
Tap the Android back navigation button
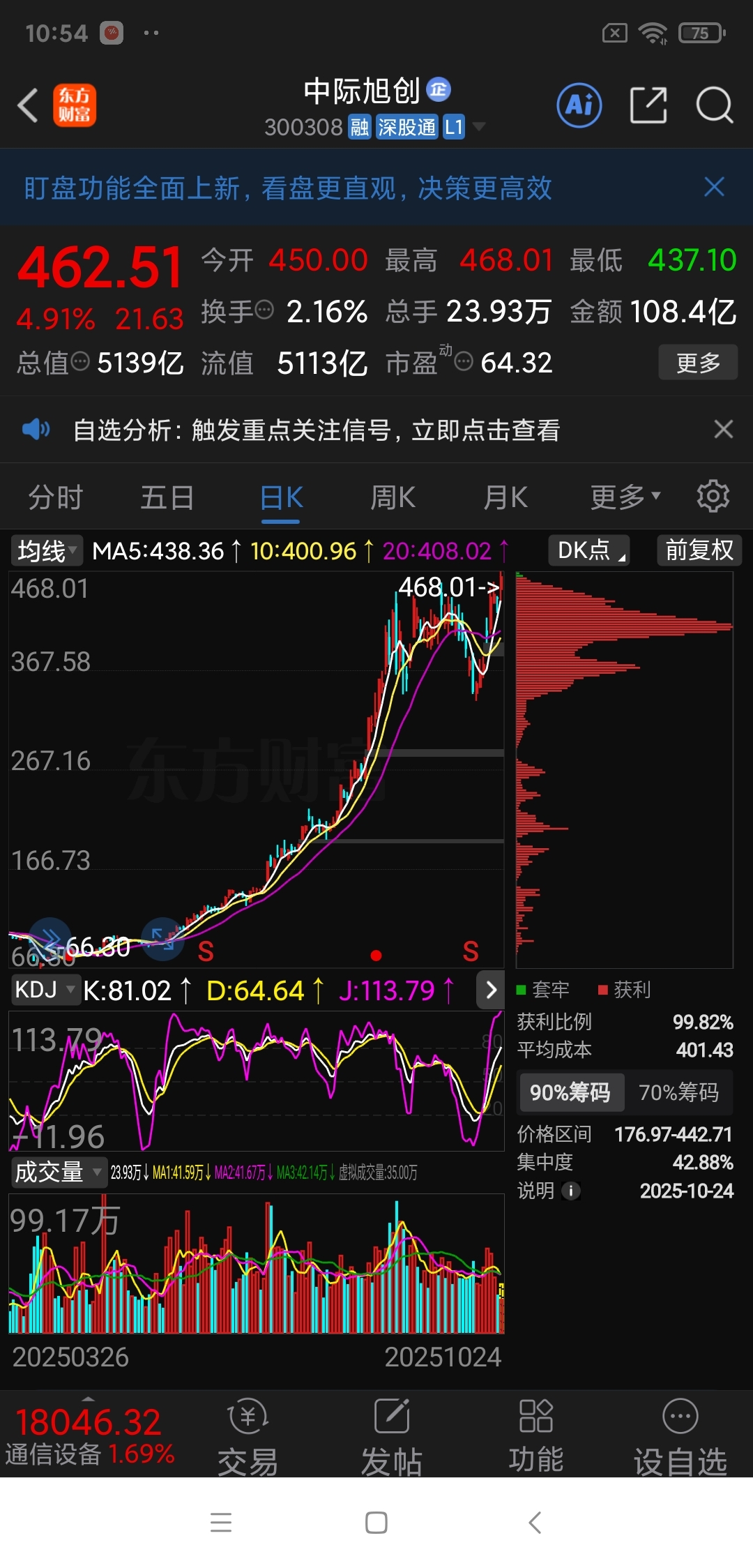coord(535,1522)
